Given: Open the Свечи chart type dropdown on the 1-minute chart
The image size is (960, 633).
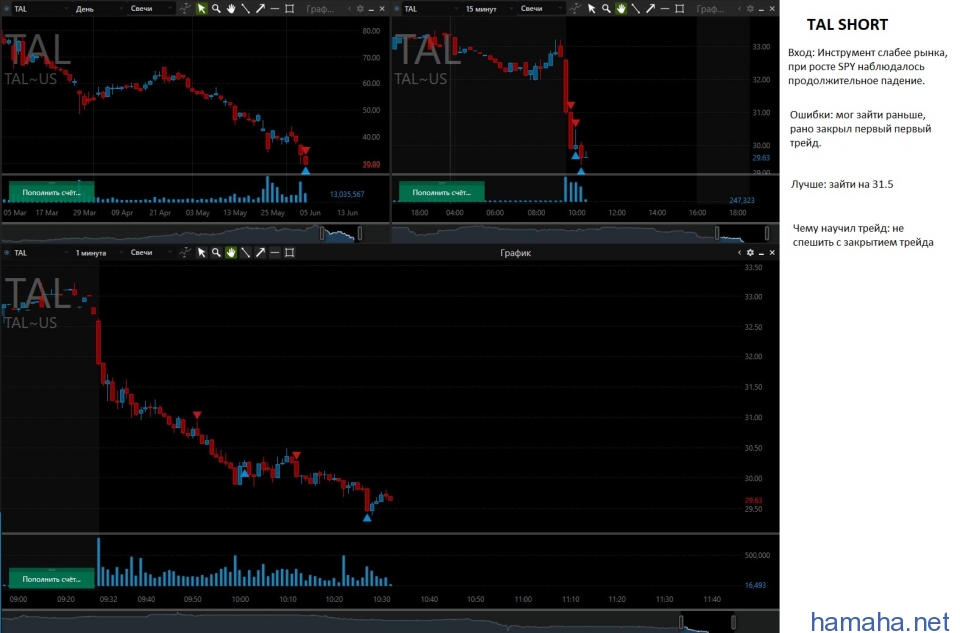Looking at the screenshot, I should click(x=151, y=252).
